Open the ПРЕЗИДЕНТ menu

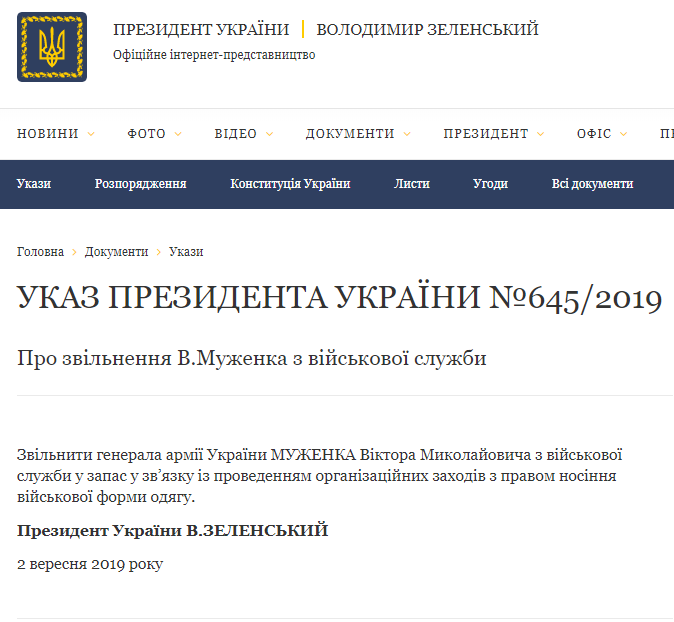(486, 134)
